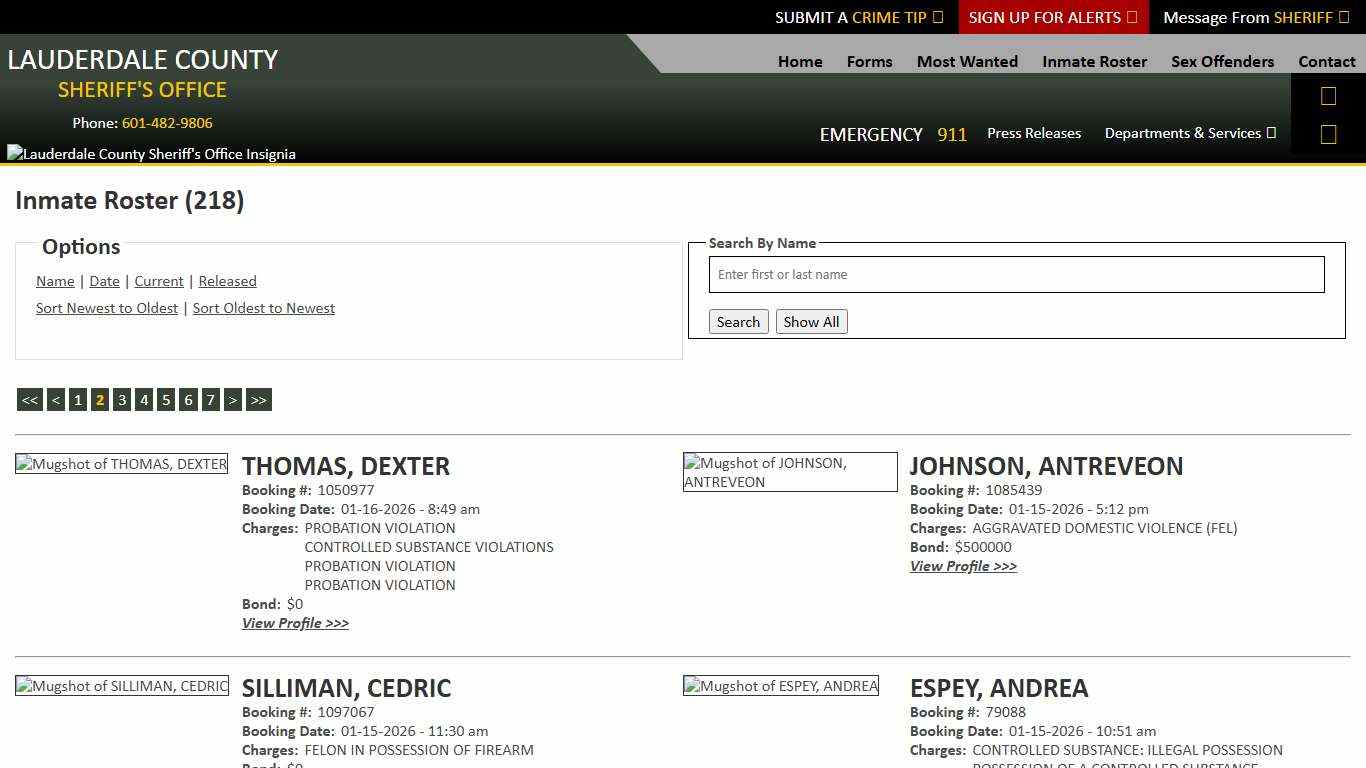Open Press Releases
The width and height of the screenshot is (1366, 768).
[x=1034, y=133]
